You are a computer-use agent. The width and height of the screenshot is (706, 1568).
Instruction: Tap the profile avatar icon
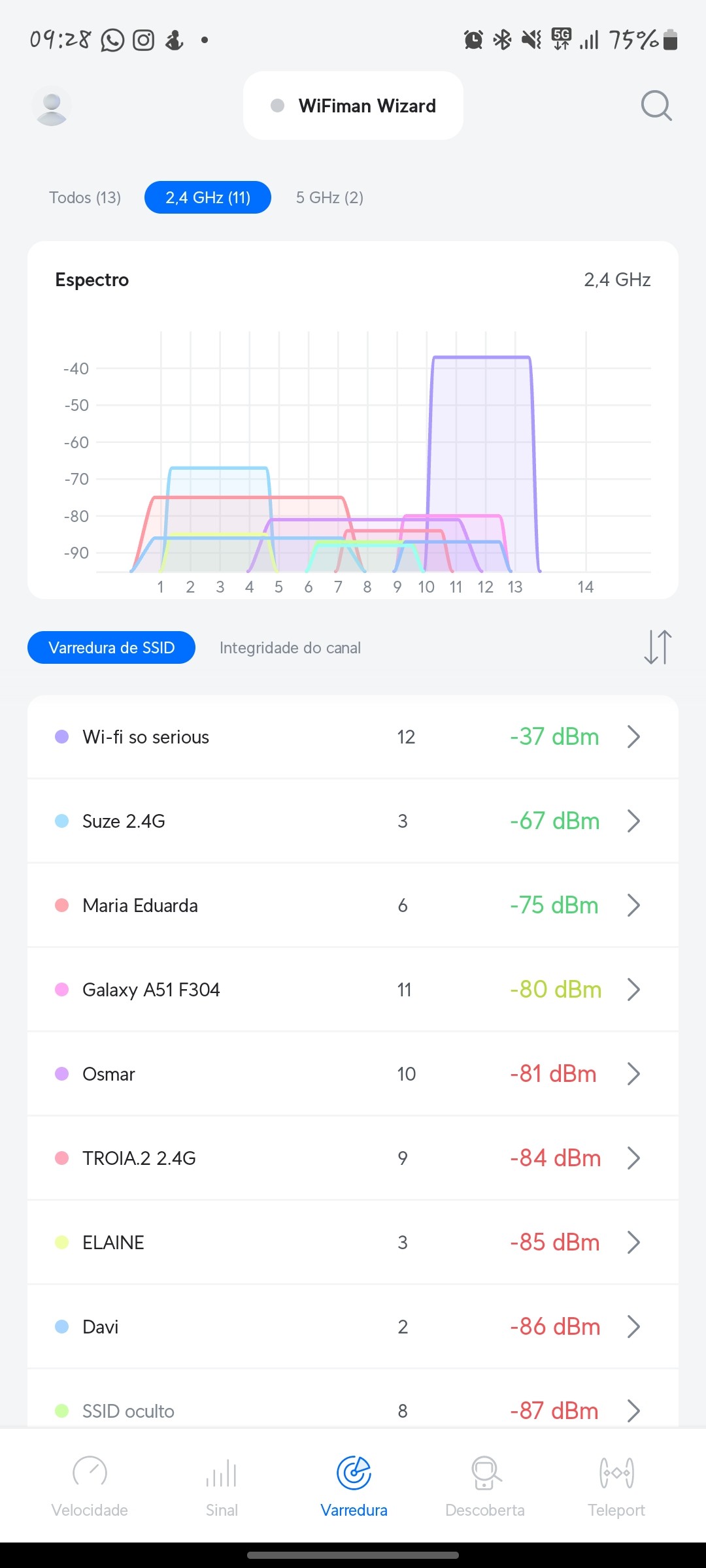point(52,106)
